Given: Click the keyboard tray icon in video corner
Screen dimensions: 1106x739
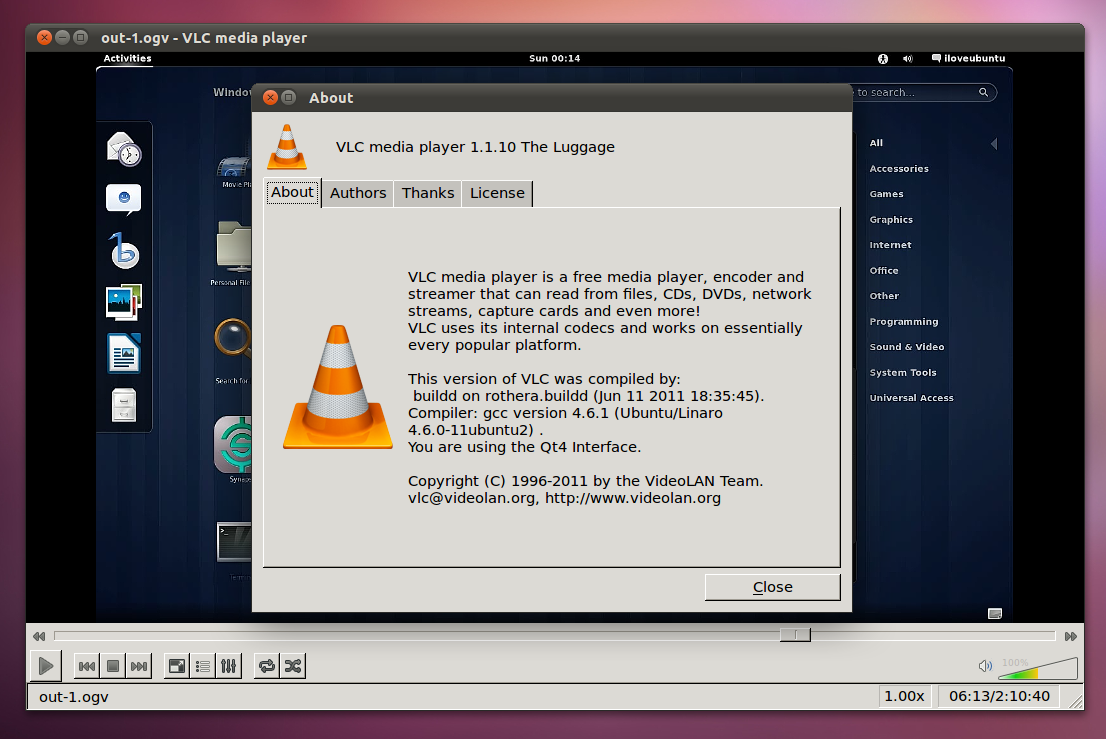Looking at the screenshot, I should click(995, 613).
